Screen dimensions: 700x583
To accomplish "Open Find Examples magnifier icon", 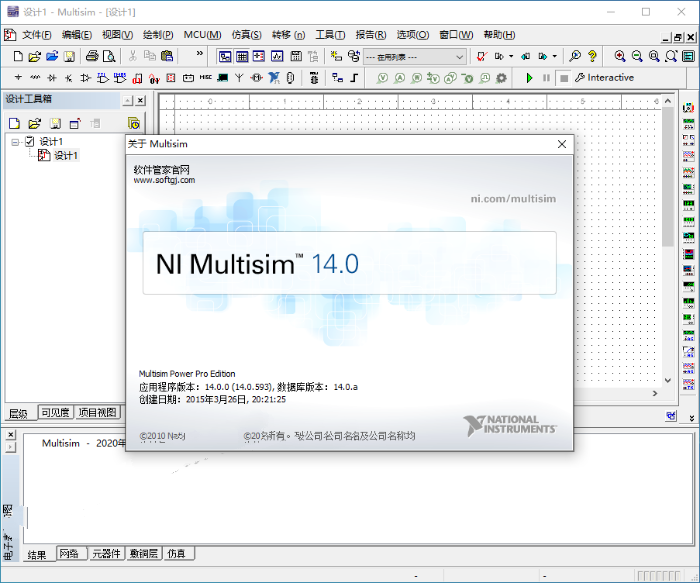I will 575,56.
